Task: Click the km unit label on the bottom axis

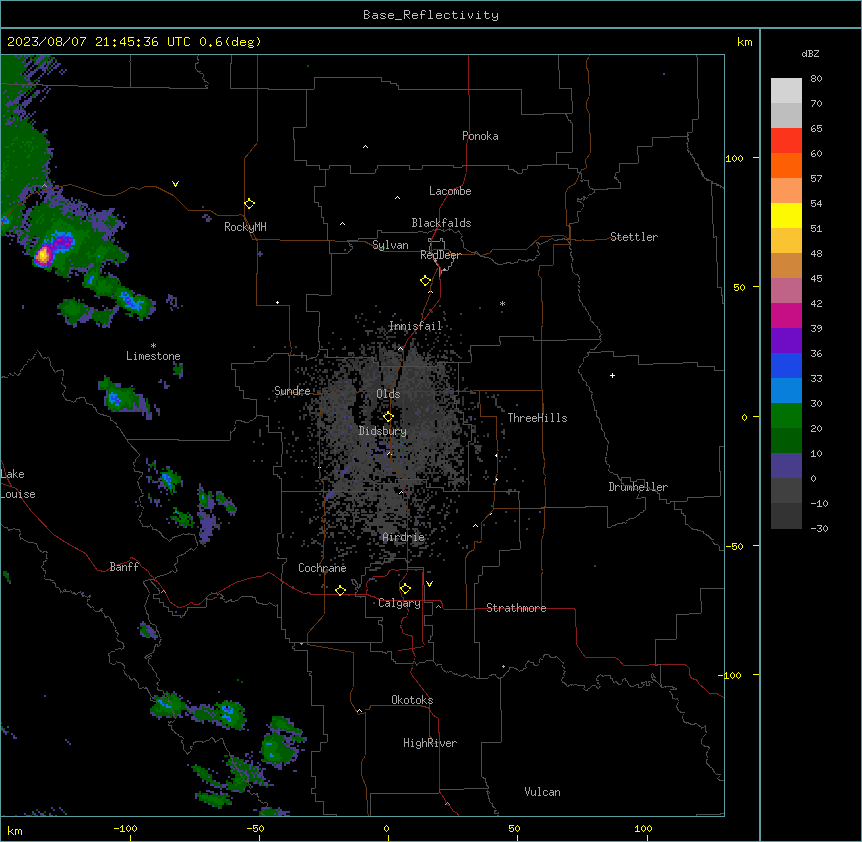Action: point(15,831)
